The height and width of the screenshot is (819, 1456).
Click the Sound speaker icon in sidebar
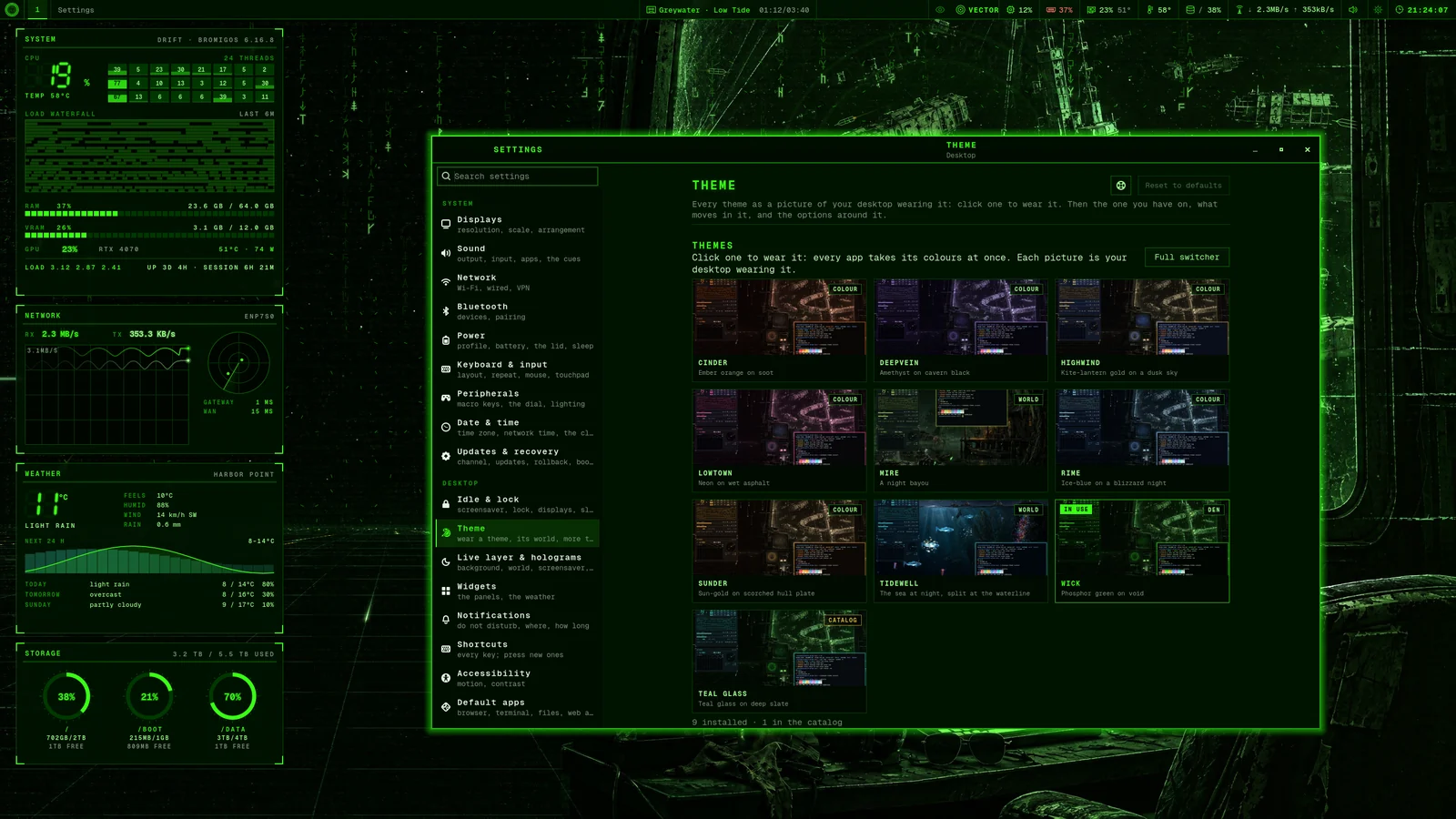point(446,253)
